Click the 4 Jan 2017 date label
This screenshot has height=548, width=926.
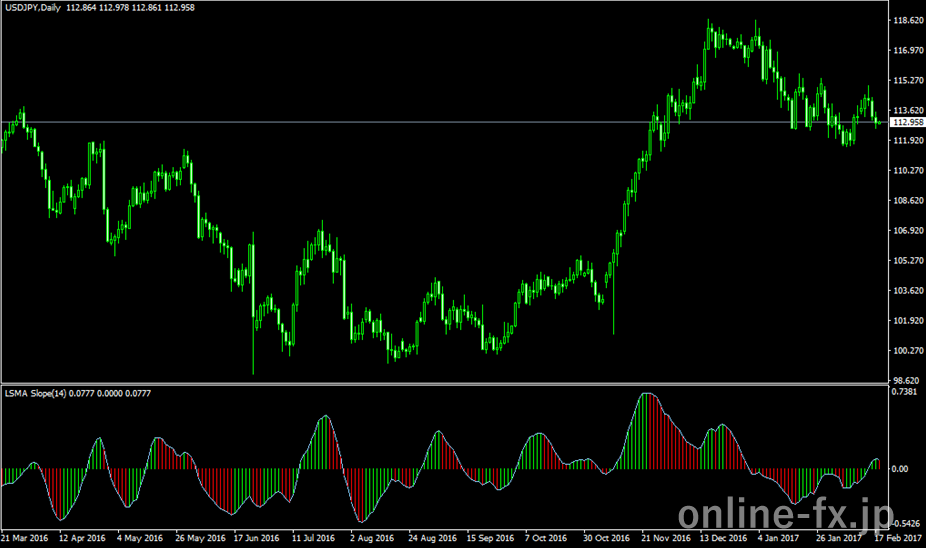coord(778,539)
